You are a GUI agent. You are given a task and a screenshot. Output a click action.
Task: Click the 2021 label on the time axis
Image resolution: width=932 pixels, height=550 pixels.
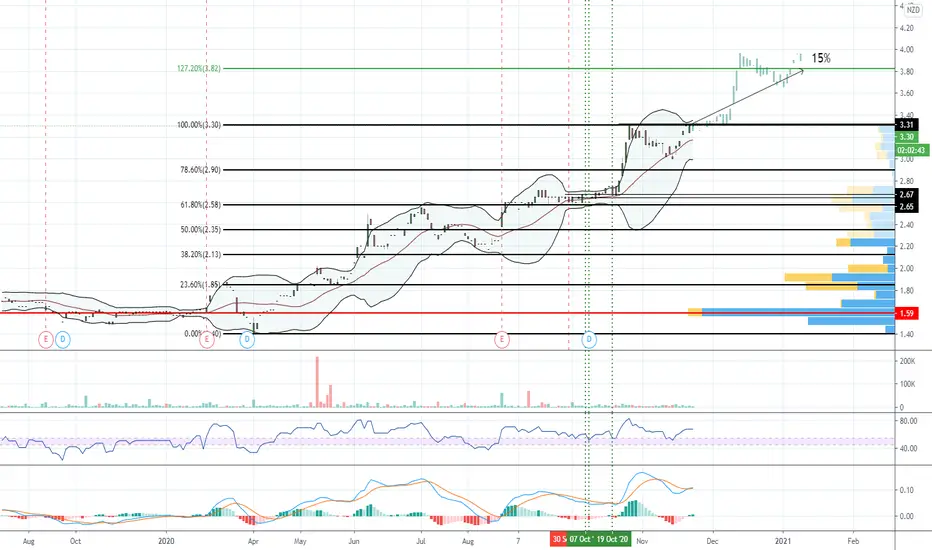click(x=783, y=541)
